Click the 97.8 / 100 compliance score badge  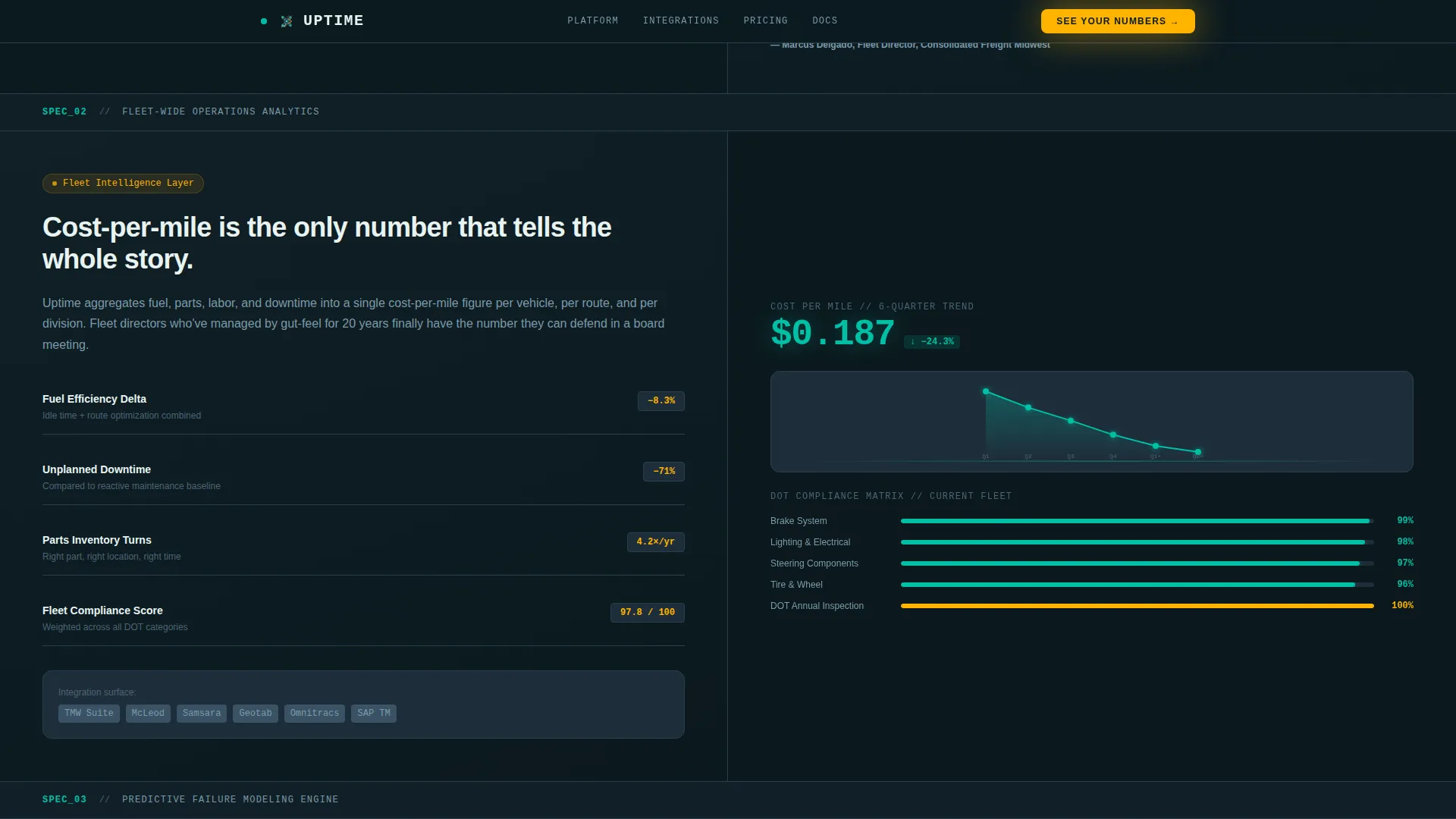point(648,613)
